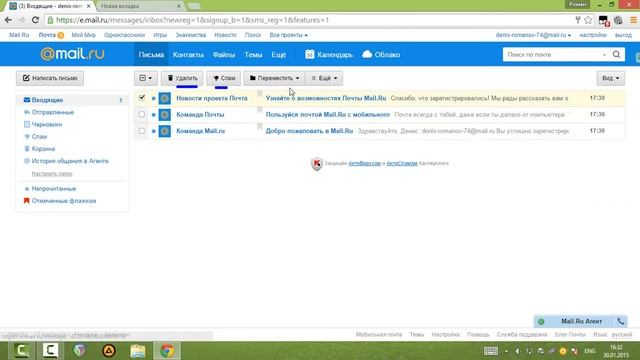The image size is (640, 360).
Task: Click the mail search magnifier icon
Action: point(616,54)
